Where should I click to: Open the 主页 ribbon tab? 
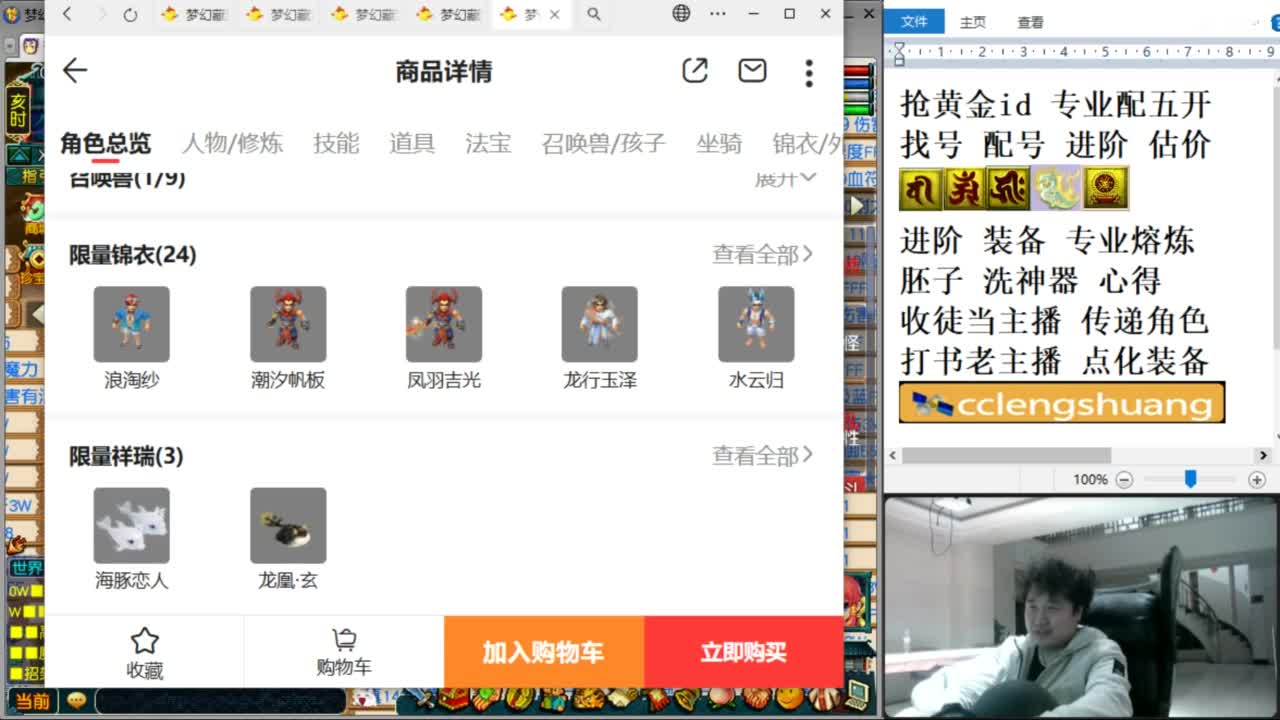tap(972, 22)
